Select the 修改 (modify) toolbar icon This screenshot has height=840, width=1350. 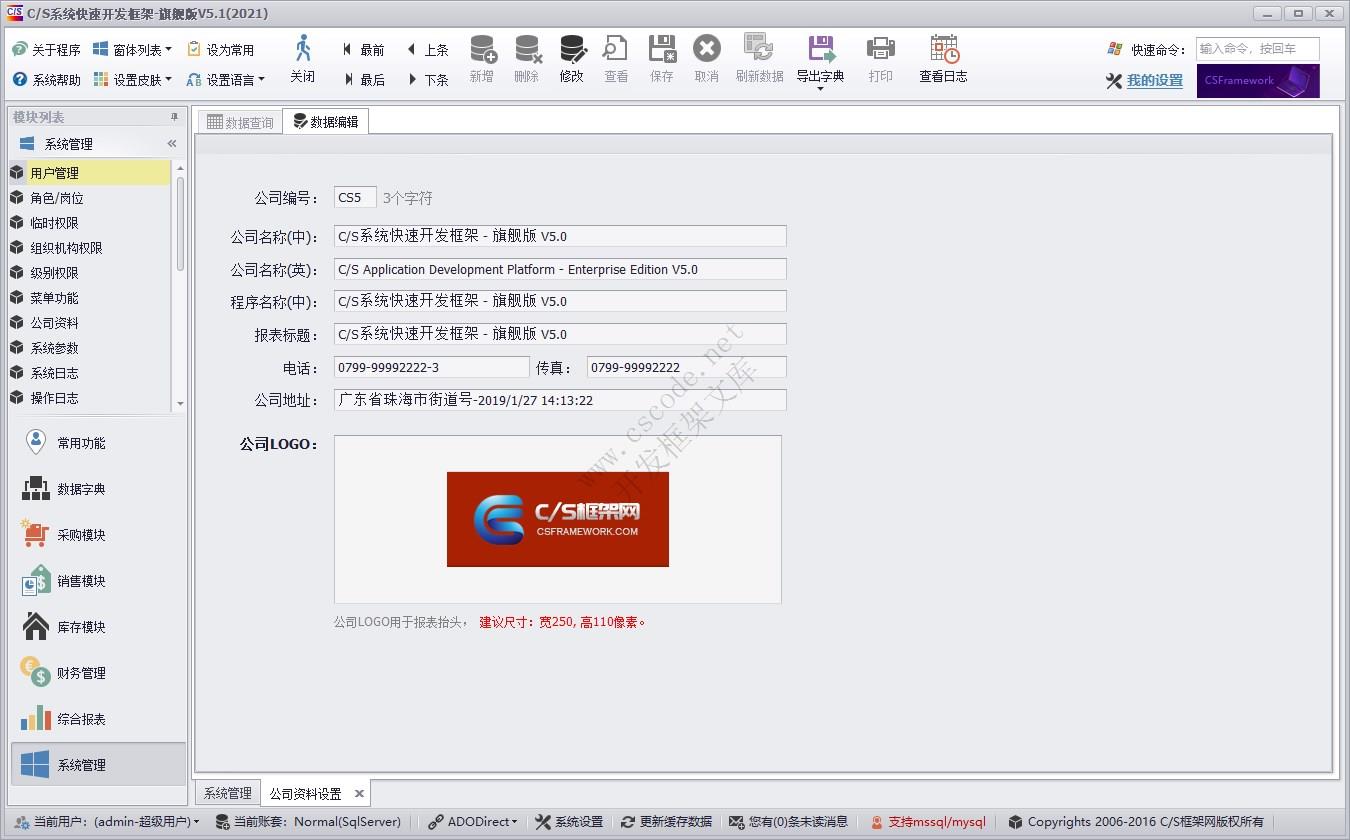coord(572,58)
